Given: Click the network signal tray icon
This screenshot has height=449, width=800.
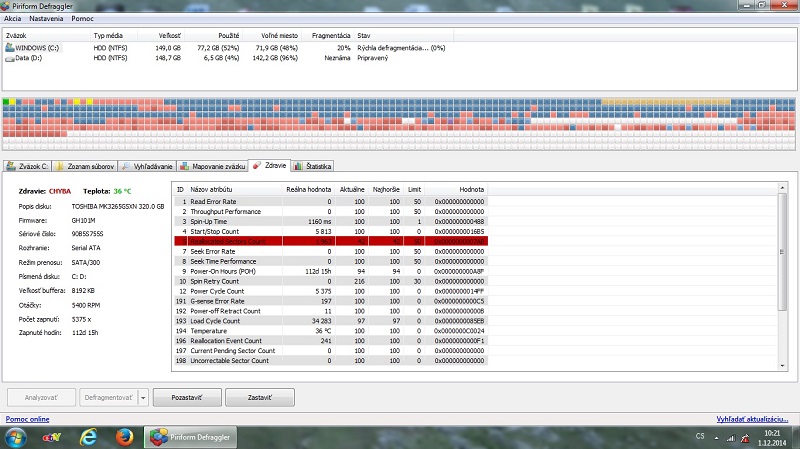Looking at the screenshot, I should coord(731,438).
